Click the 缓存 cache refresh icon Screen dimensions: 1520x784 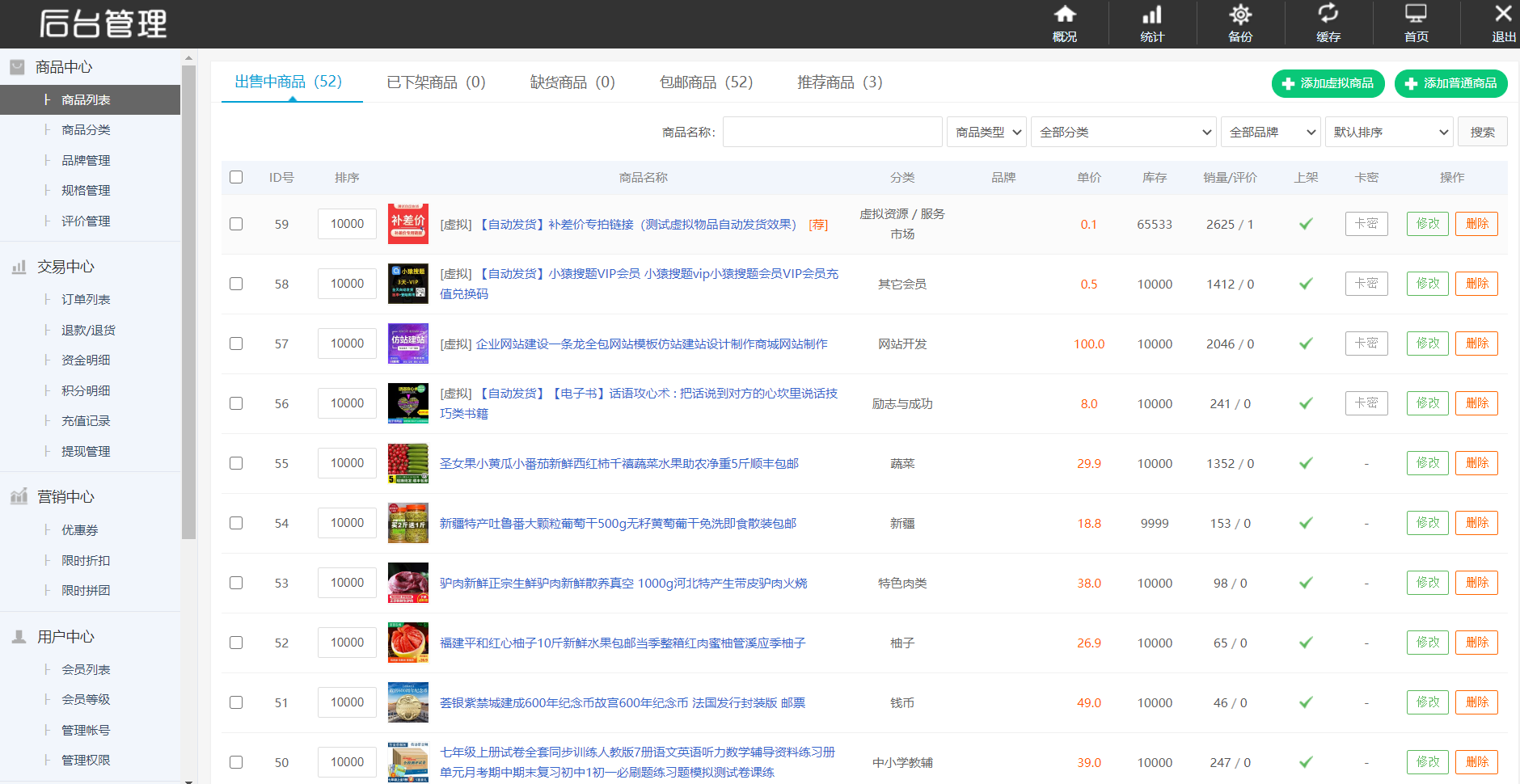[x=1328, y=14]
